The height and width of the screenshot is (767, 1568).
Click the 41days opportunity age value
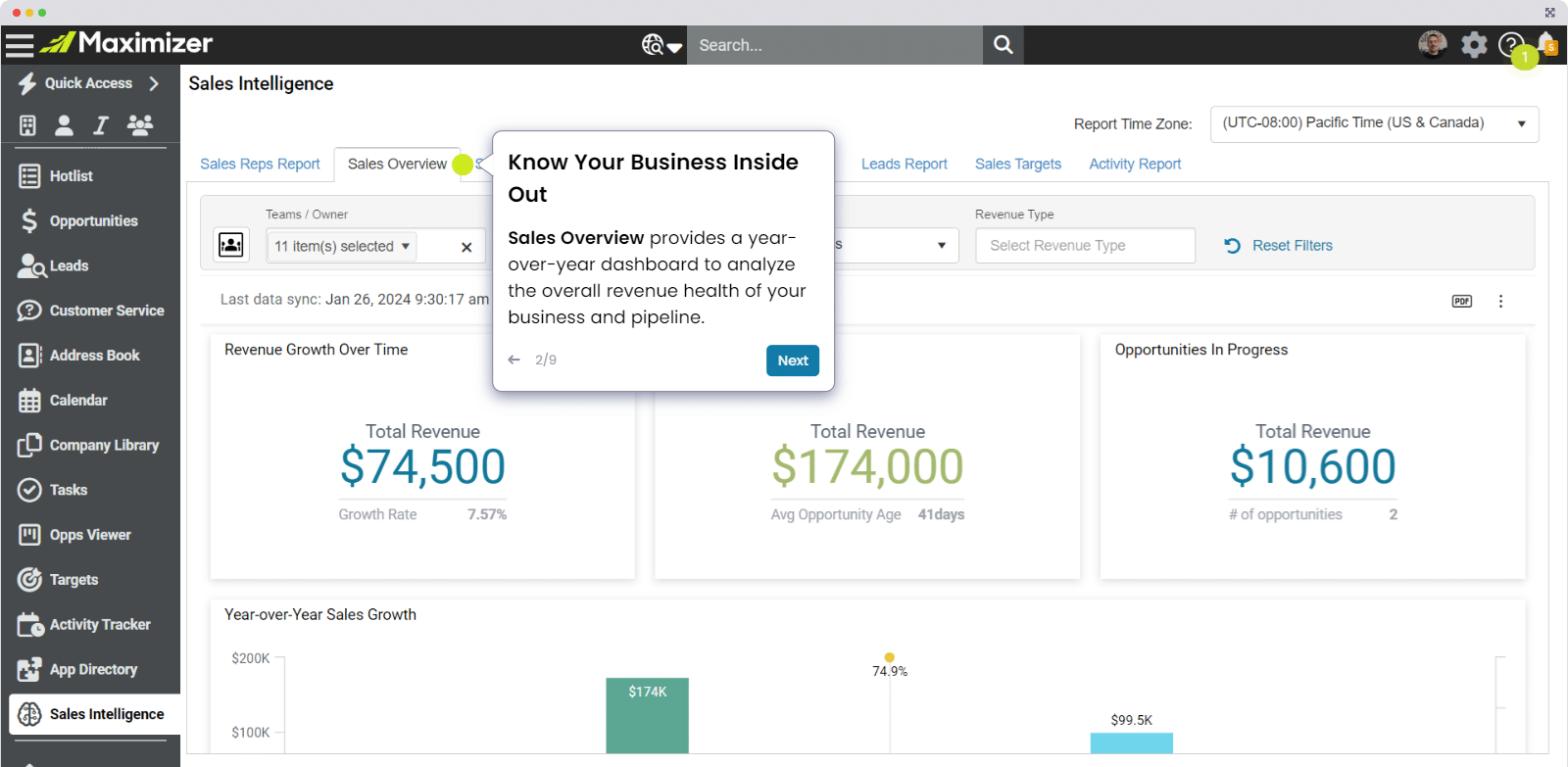(941, 515)
